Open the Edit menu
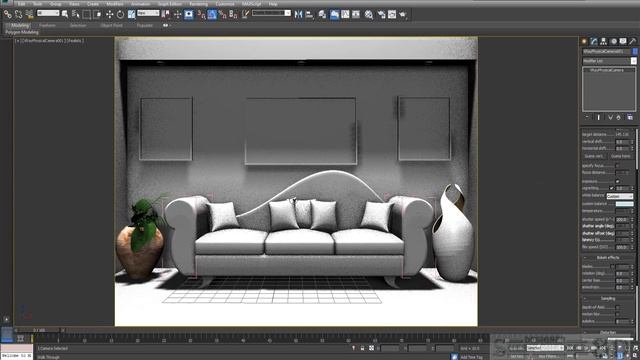640x360 pixels. tap(21, 4)
